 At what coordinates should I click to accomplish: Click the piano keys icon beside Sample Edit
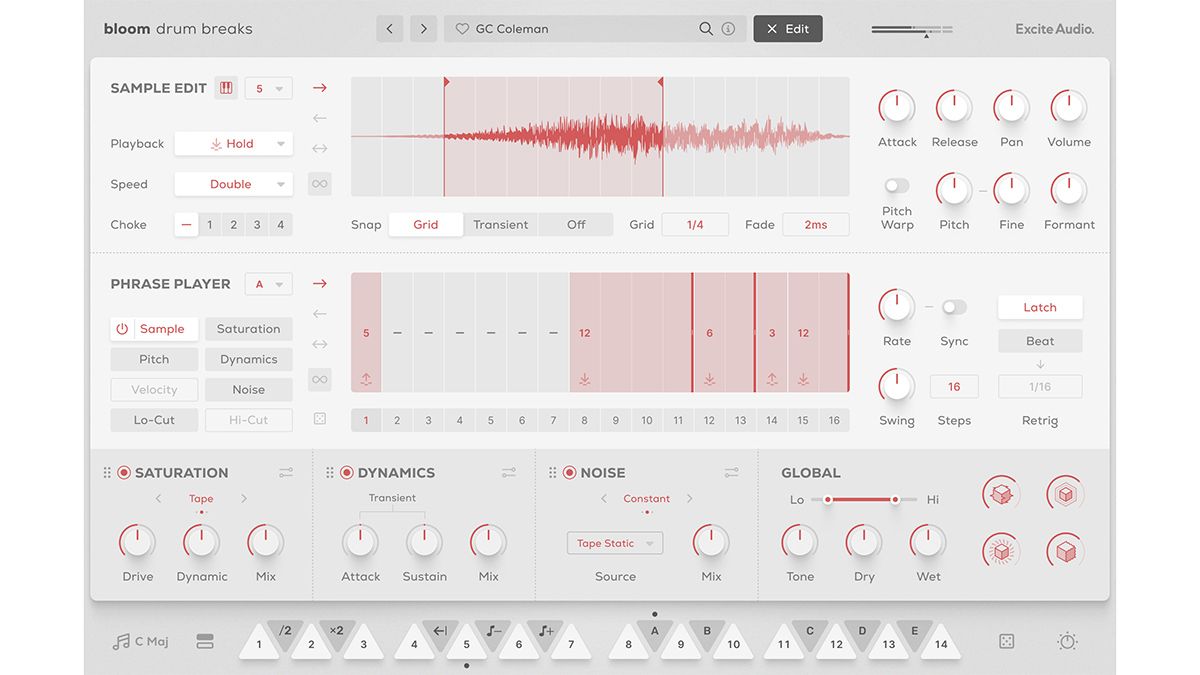tap(226, 88)
